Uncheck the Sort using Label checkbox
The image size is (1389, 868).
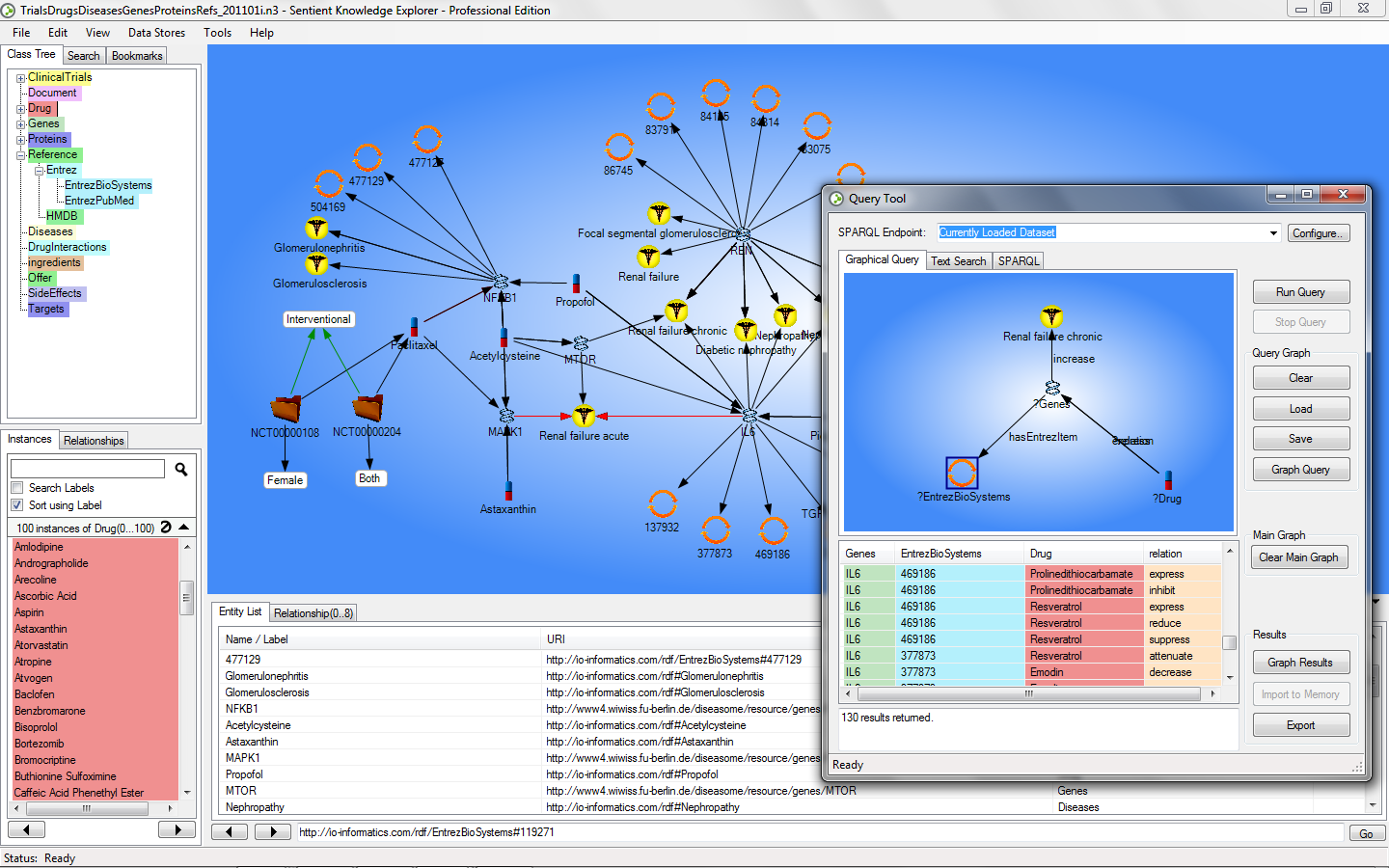point(17,505)
